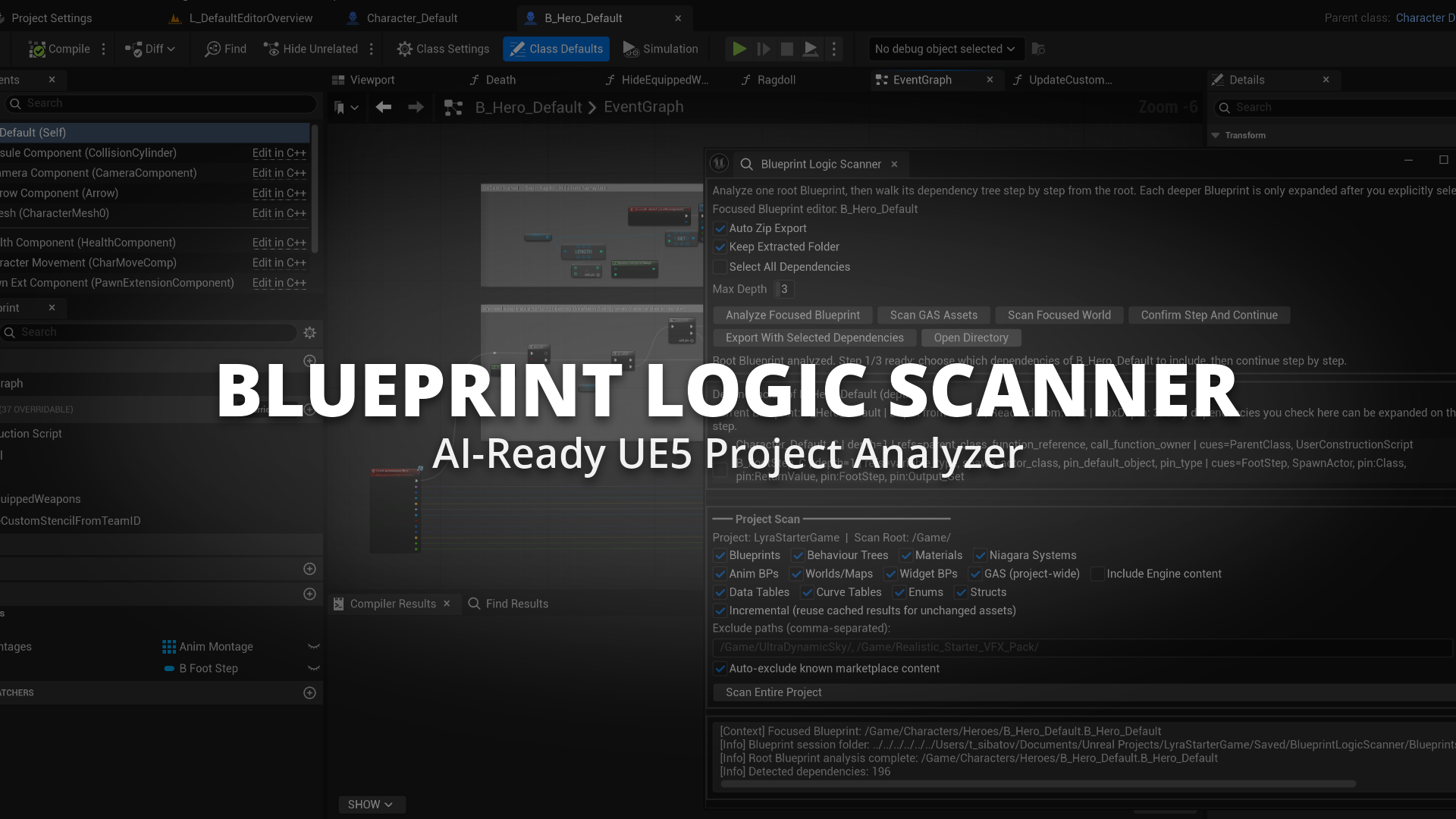Switch to the Ragdoll graph tab

[x=777, y=80]
